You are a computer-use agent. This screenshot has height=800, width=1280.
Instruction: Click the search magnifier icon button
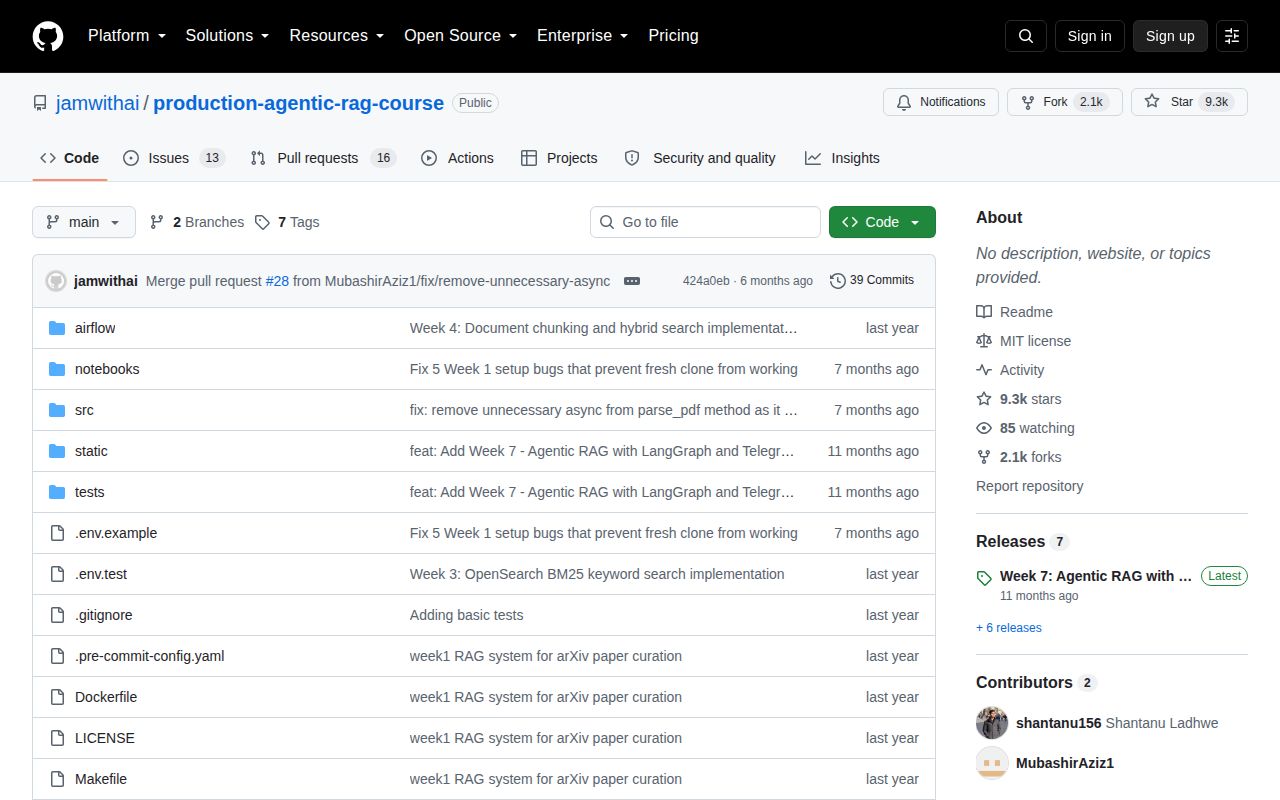[x=1026, y=36]
